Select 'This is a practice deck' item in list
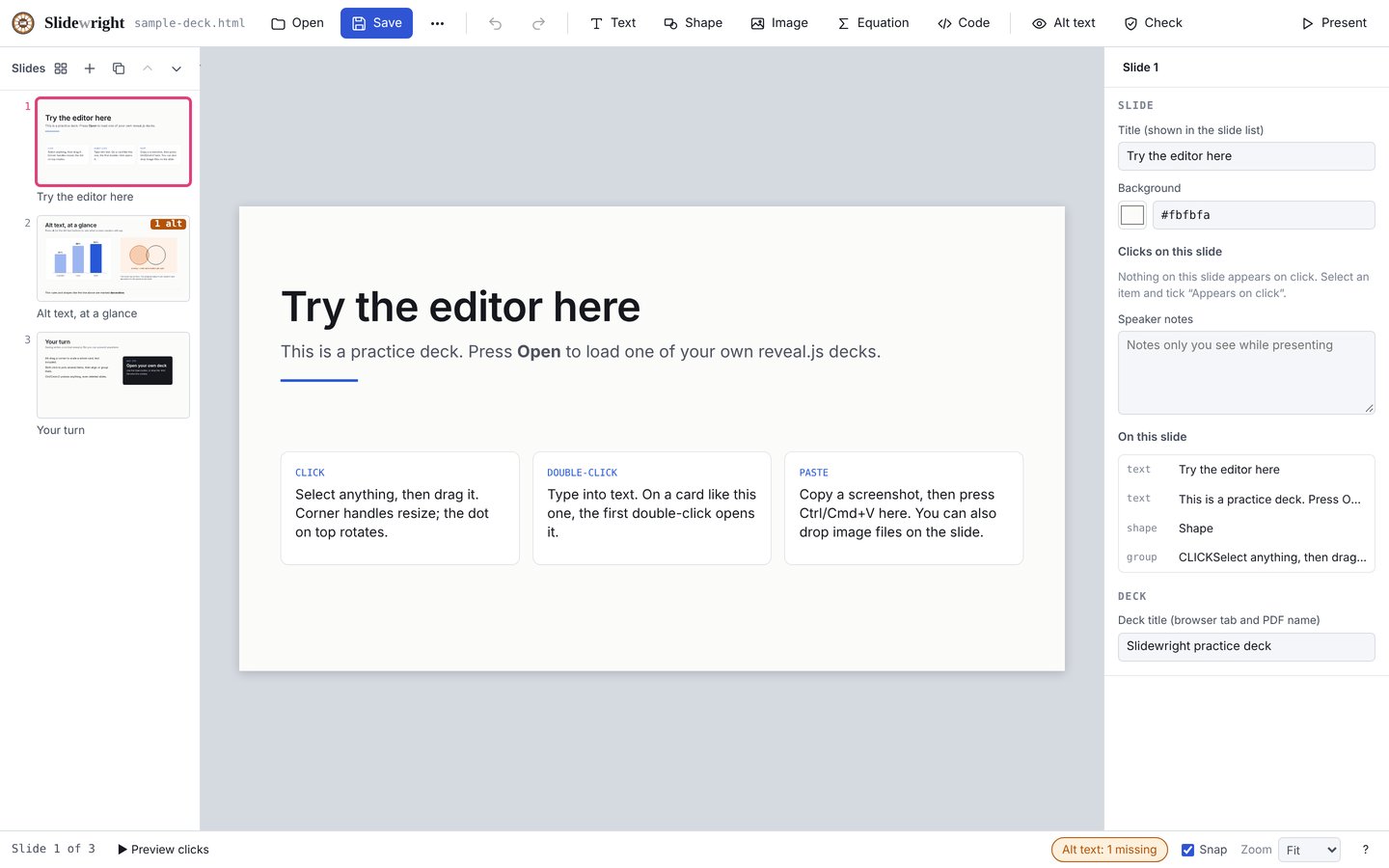This screenshot has width=1389, height=868. coord(1246,499)
